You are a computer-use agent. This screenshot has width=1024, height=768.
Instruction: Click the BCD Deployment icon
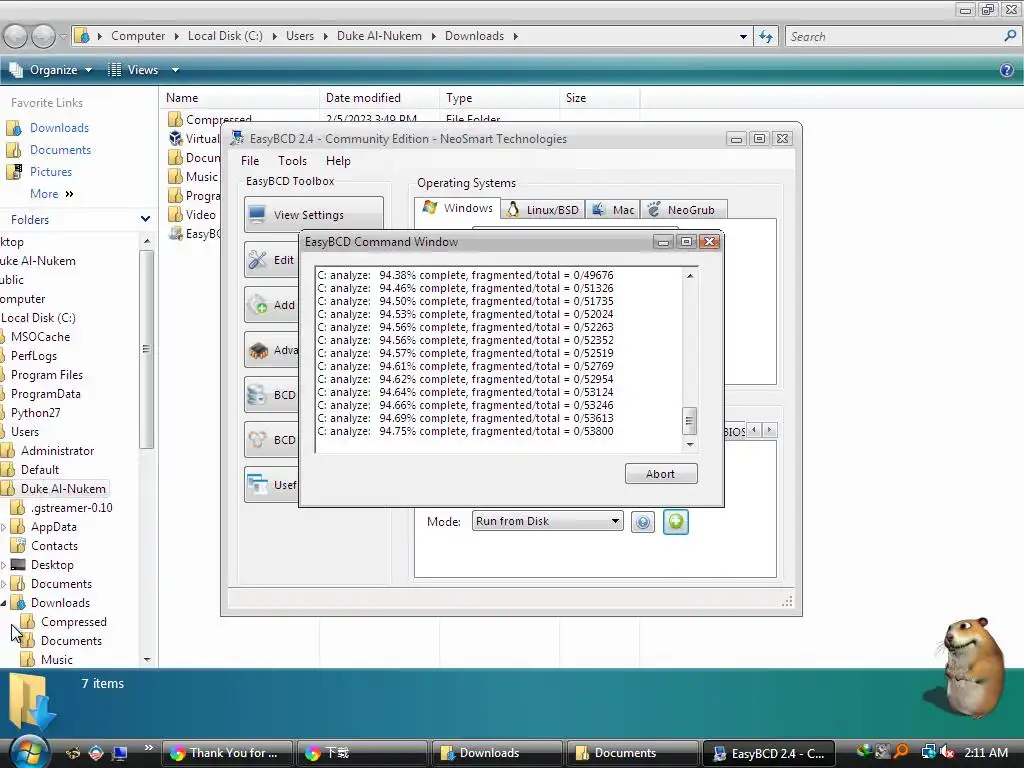[258, 440]
